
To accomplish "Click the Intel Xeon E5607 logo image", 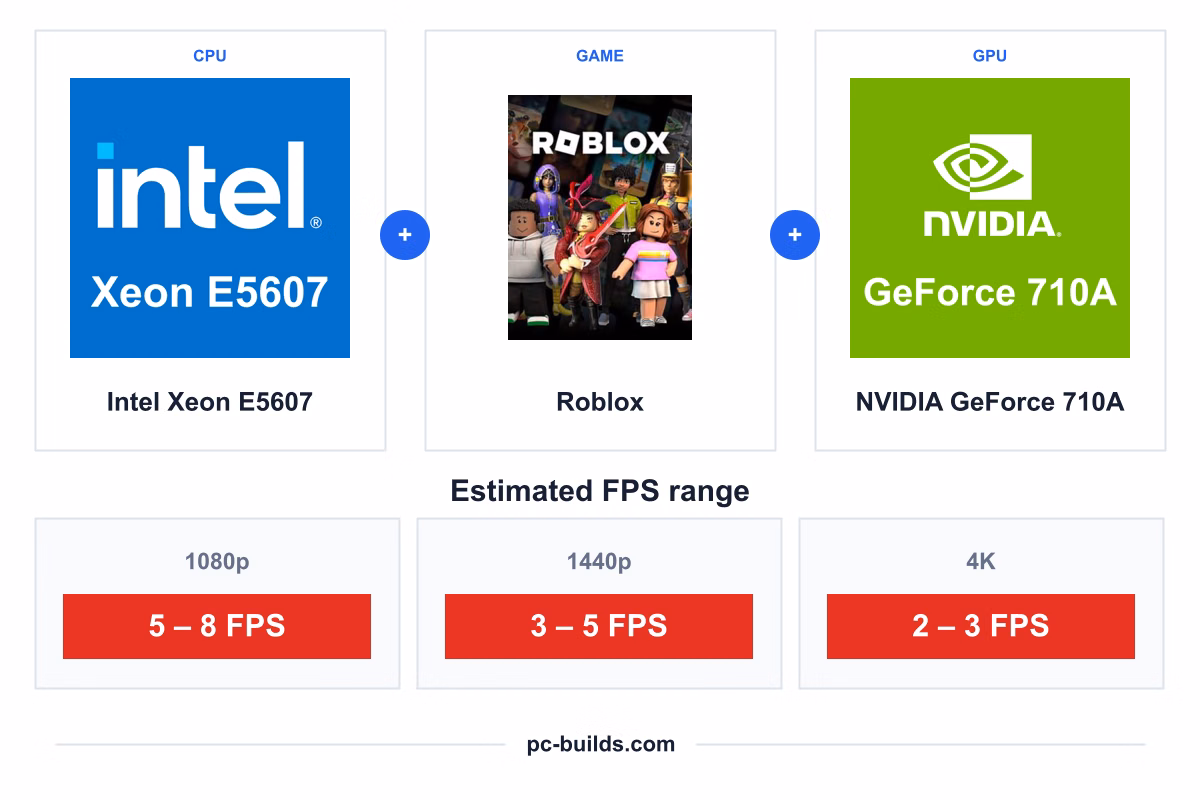I will [x=210, y=218].
